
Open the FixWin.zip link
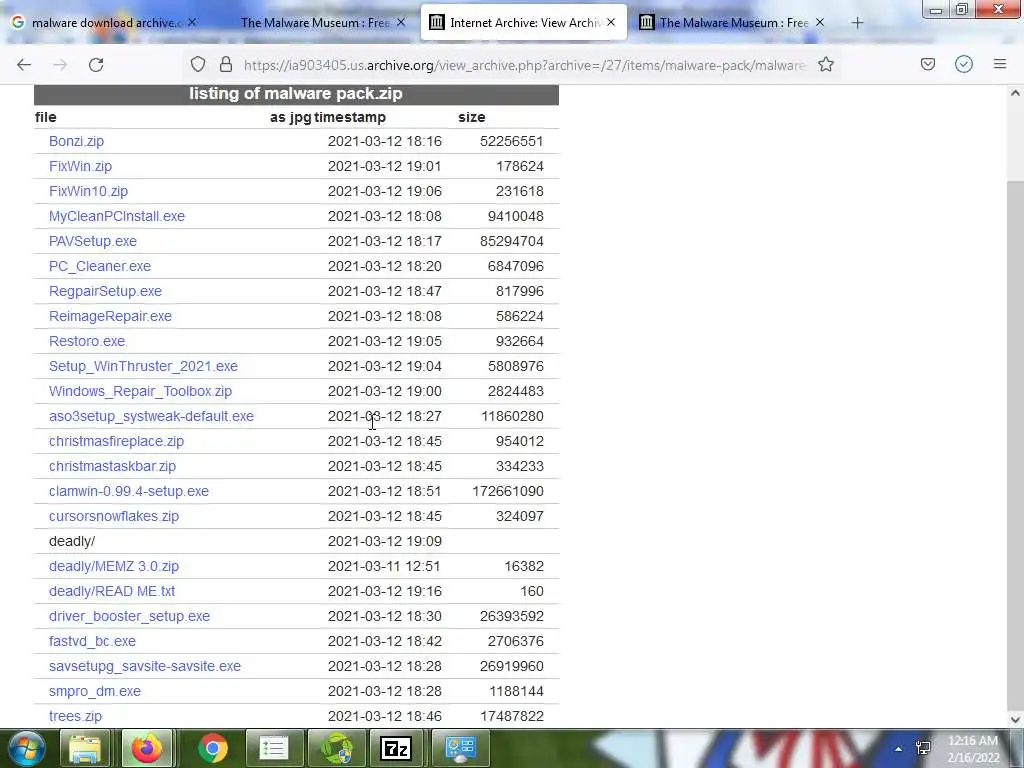(x=80, y=166)
